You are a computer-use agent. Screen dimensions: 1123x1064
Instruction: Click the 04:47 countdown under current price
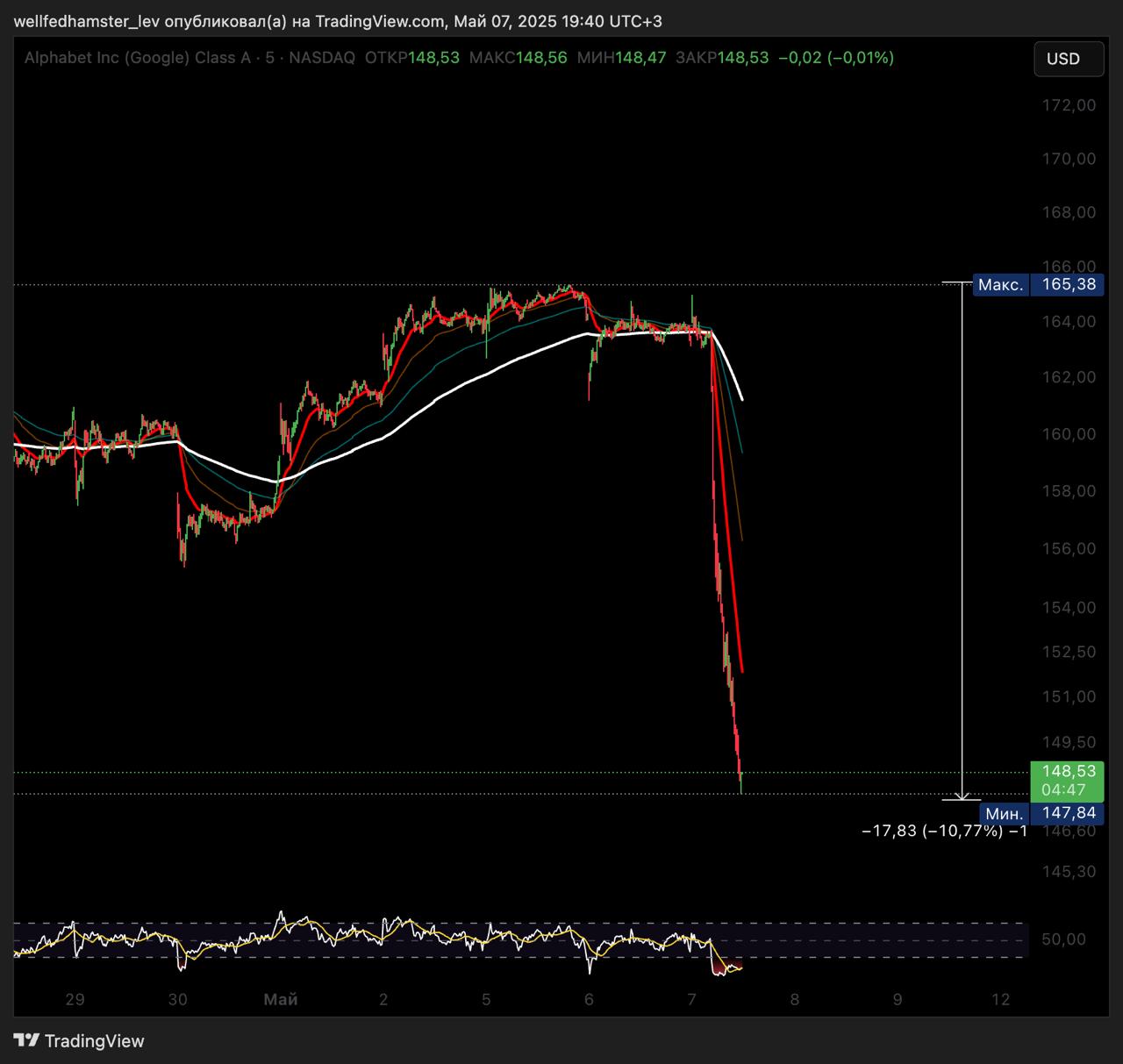pyautogui.click(x=1063, y=789)
